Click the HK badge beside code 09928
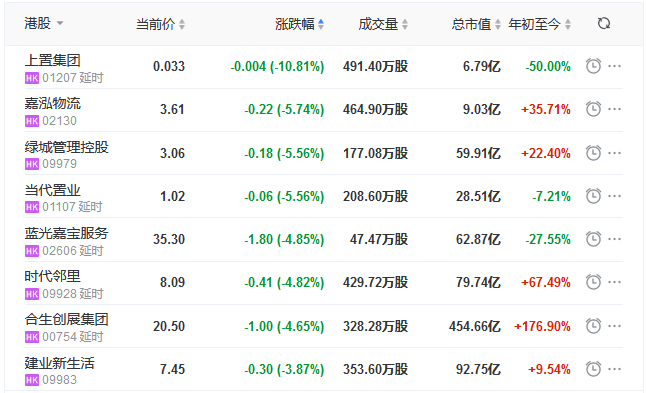This screenshot has height=393, width=647. [32, 294]
